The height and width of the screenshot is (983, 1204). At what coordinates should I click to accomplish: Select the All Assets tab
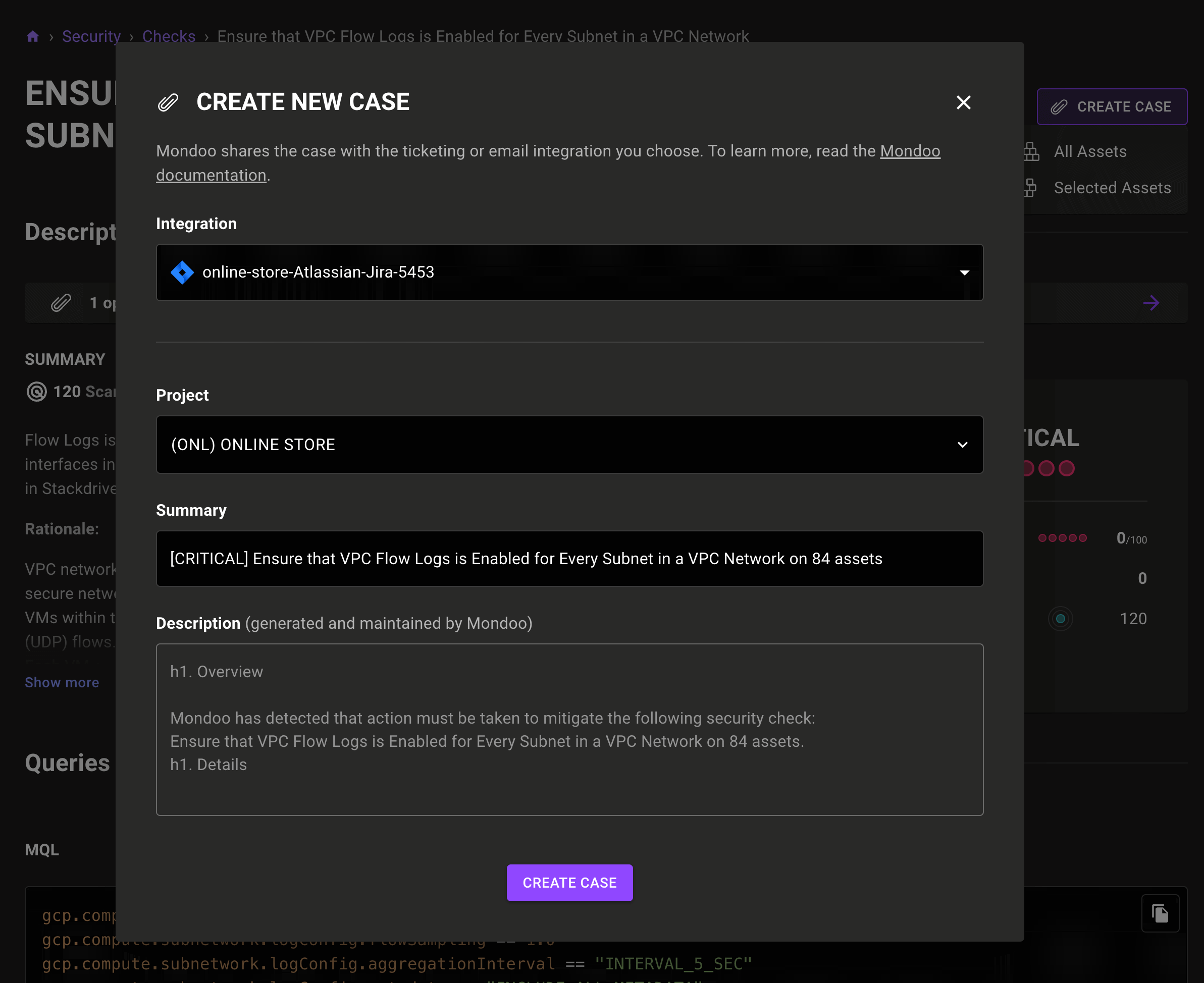point(1090,151)
